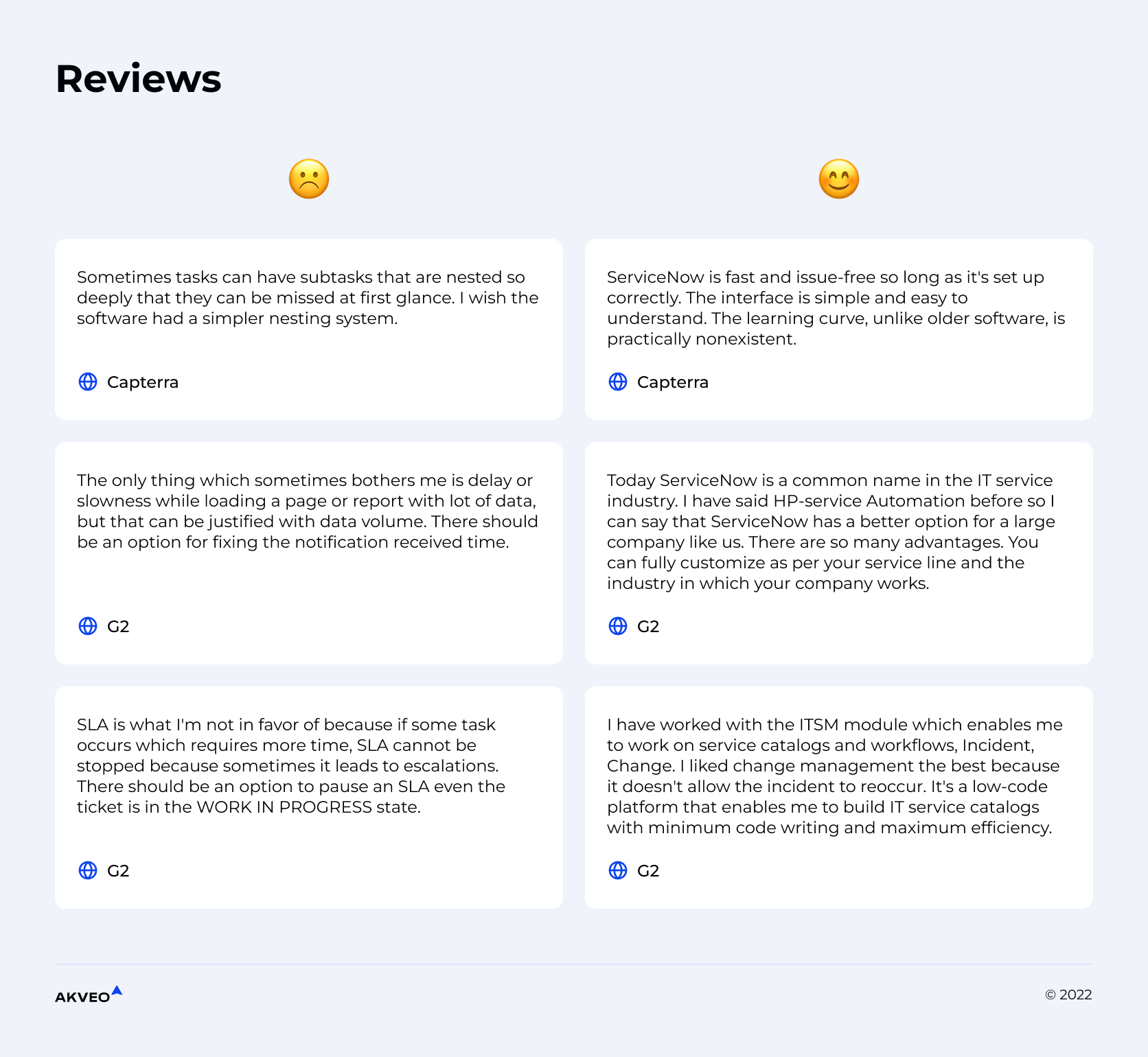The width and height of the screenshot is (1148, 1057).
Task: Click globe icon under SLA escalations review
Action: [88, 870]
